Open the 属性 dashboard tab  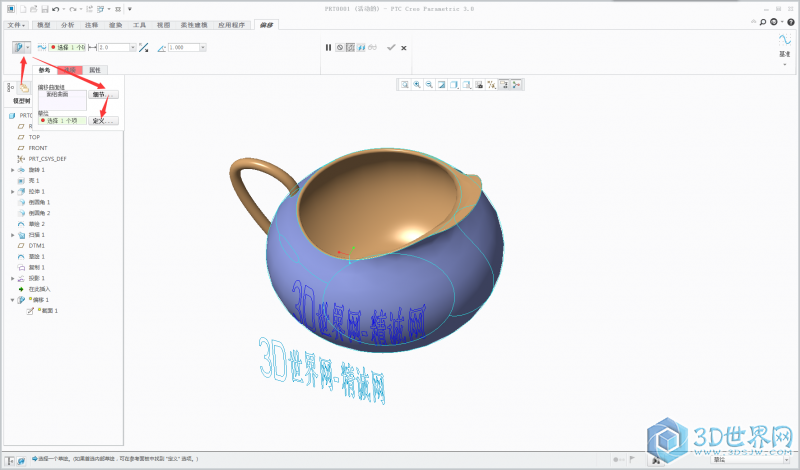[95, 70]
